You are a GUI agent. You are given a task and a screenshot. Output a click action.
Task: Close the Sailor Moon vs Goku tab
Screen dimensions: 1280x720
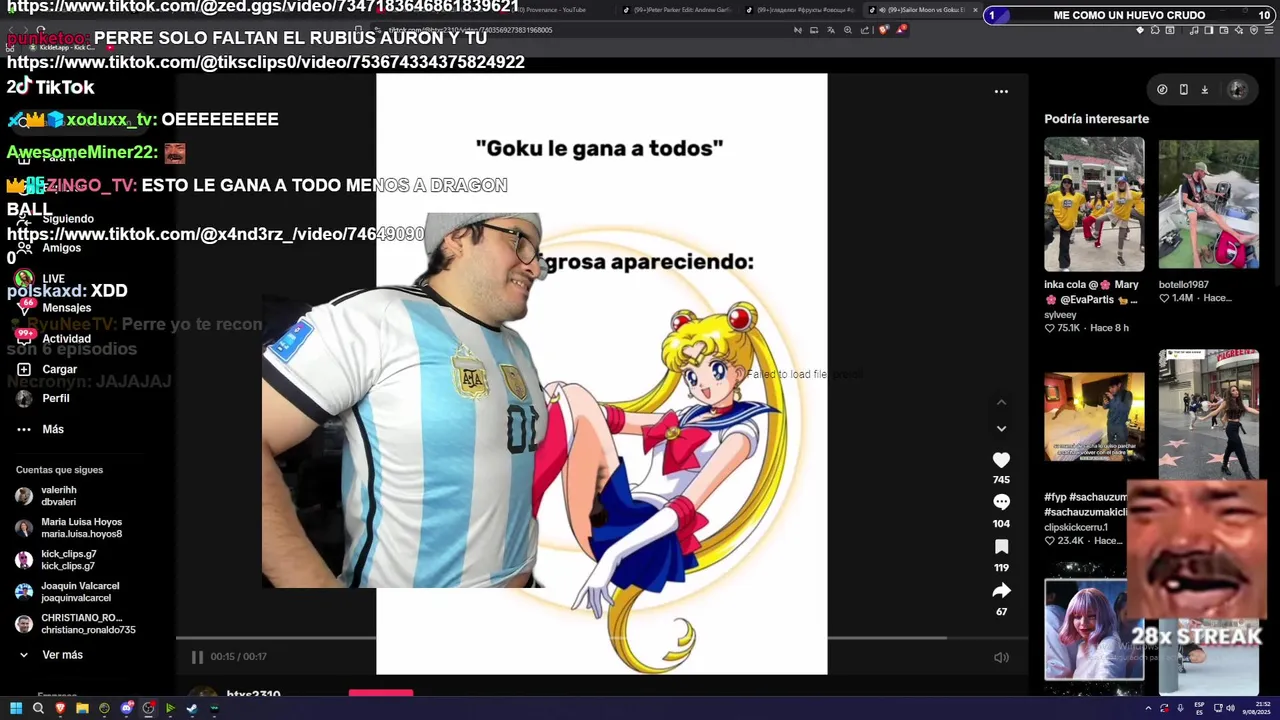pyautogui.click(x=975, y=10)
